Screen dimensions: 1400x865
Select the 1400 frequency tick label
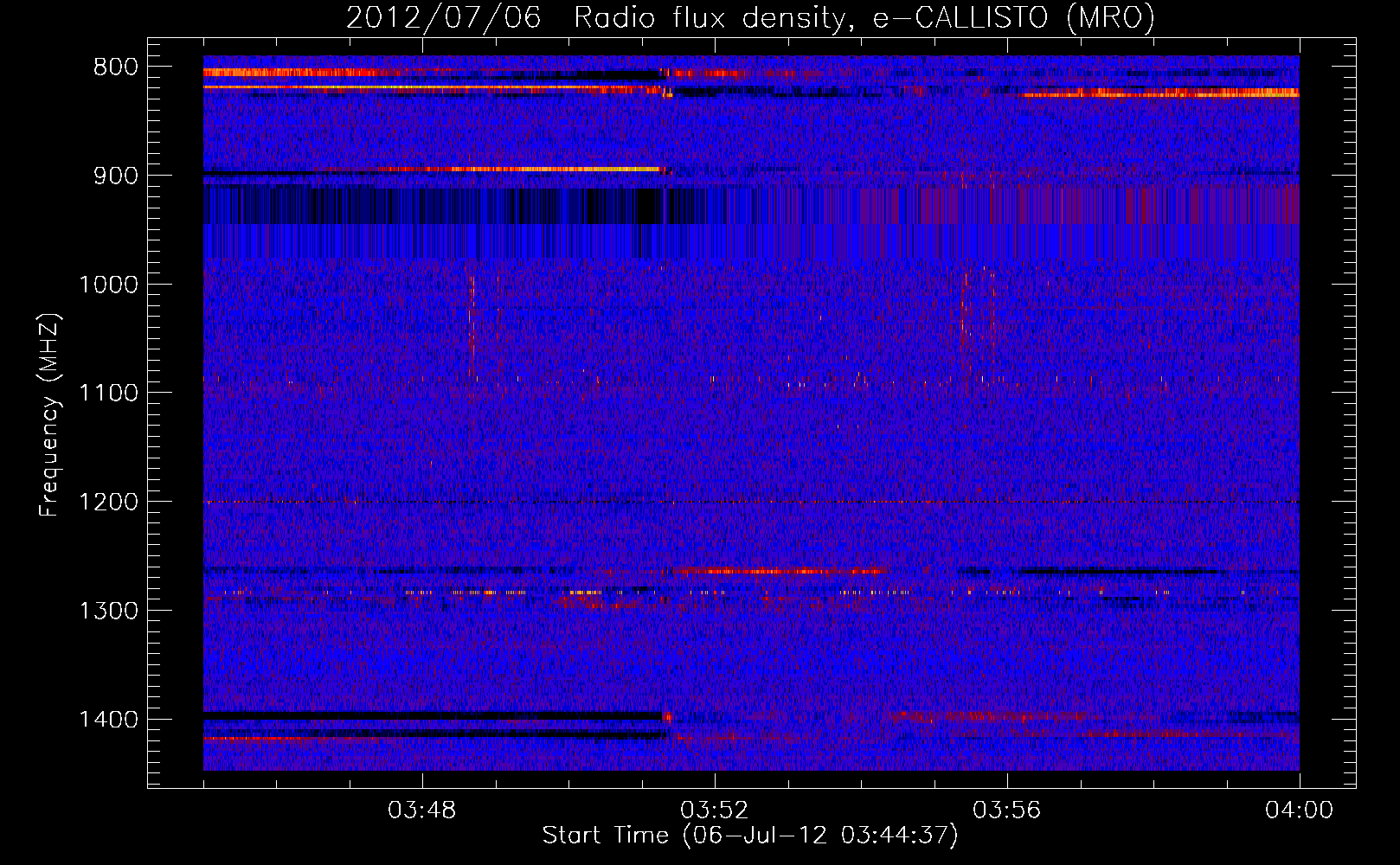pos(109,720)
